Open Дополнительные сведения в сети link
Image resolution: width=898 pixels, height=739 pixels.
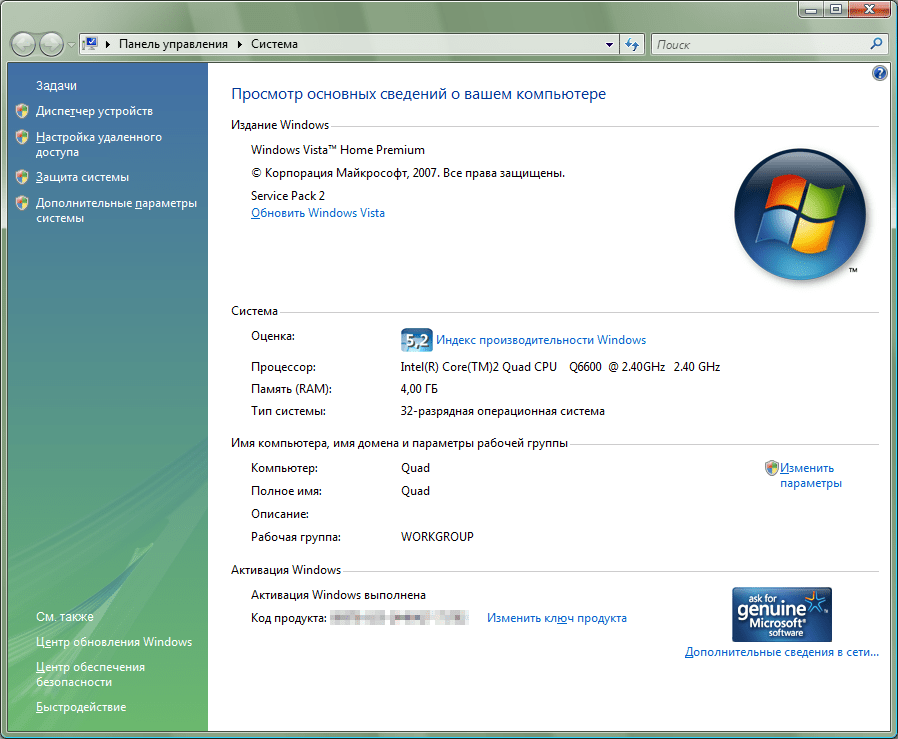point(782,652)
